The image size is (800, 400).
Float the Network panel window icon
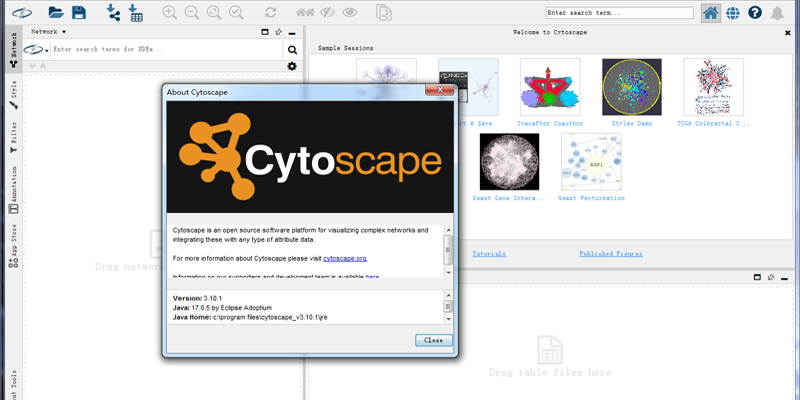coord(265,32)
